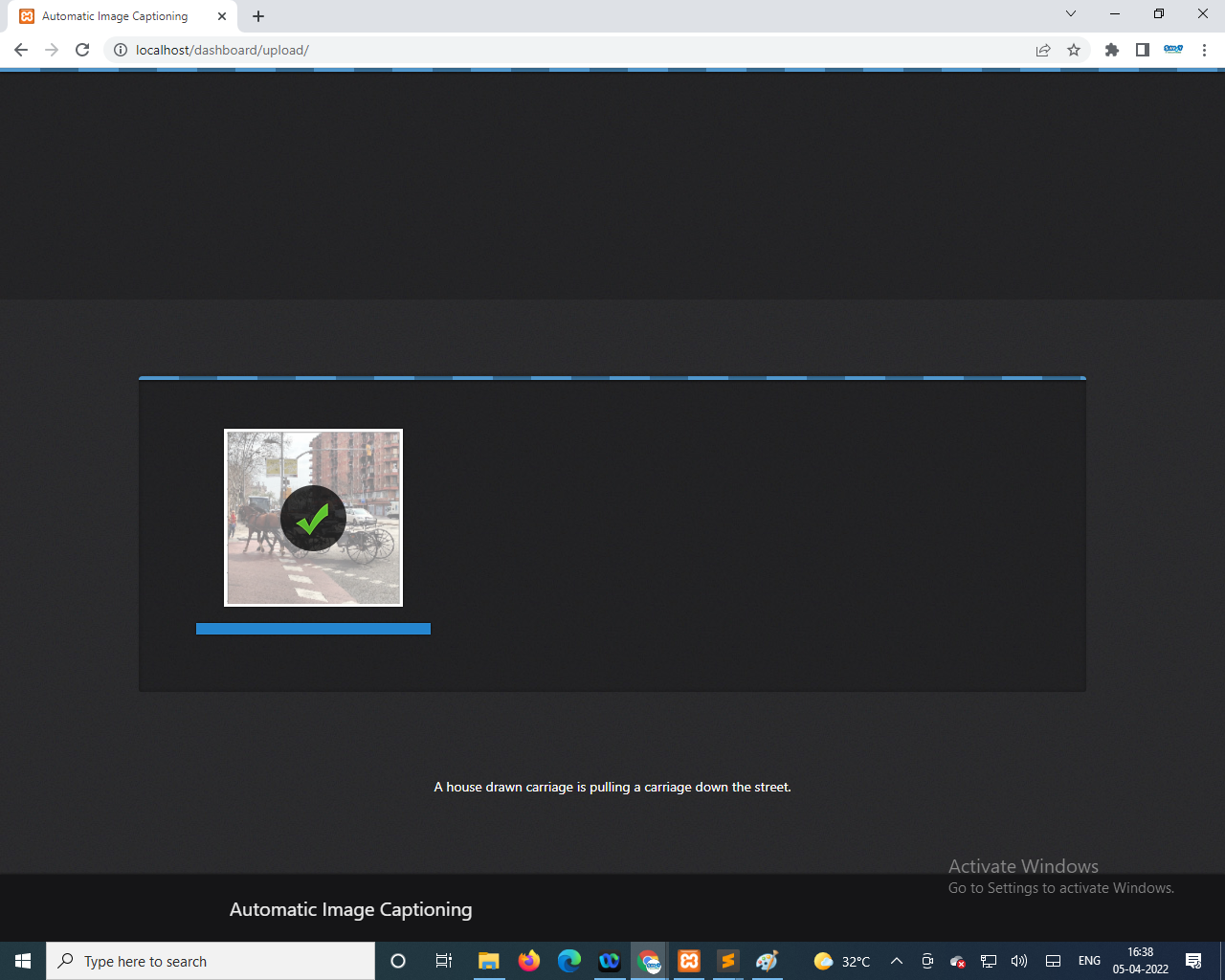Screen dimensions: 1225x980
Task: Click the Go to Settings activation link
Action: (x=1060, y=887)
